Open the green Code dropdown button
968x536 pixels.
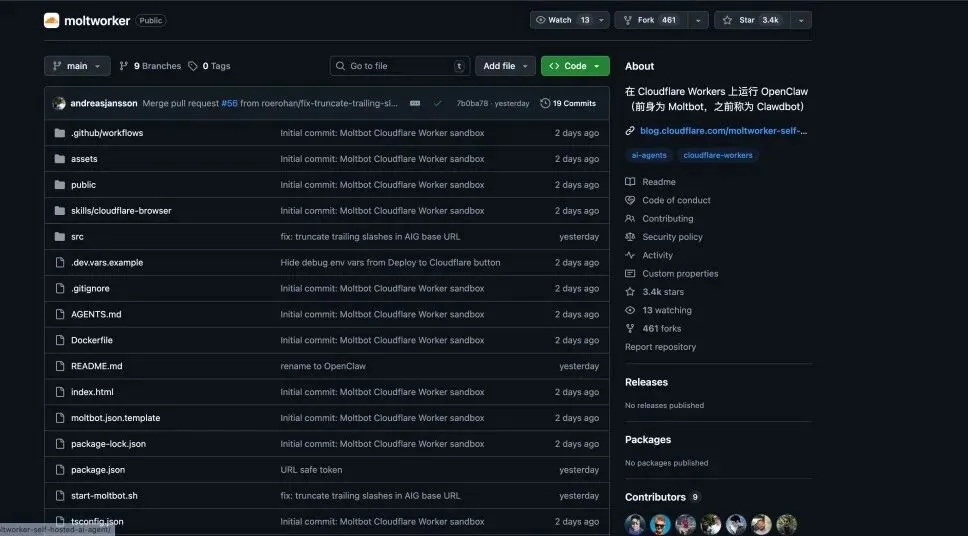(575, 66)
